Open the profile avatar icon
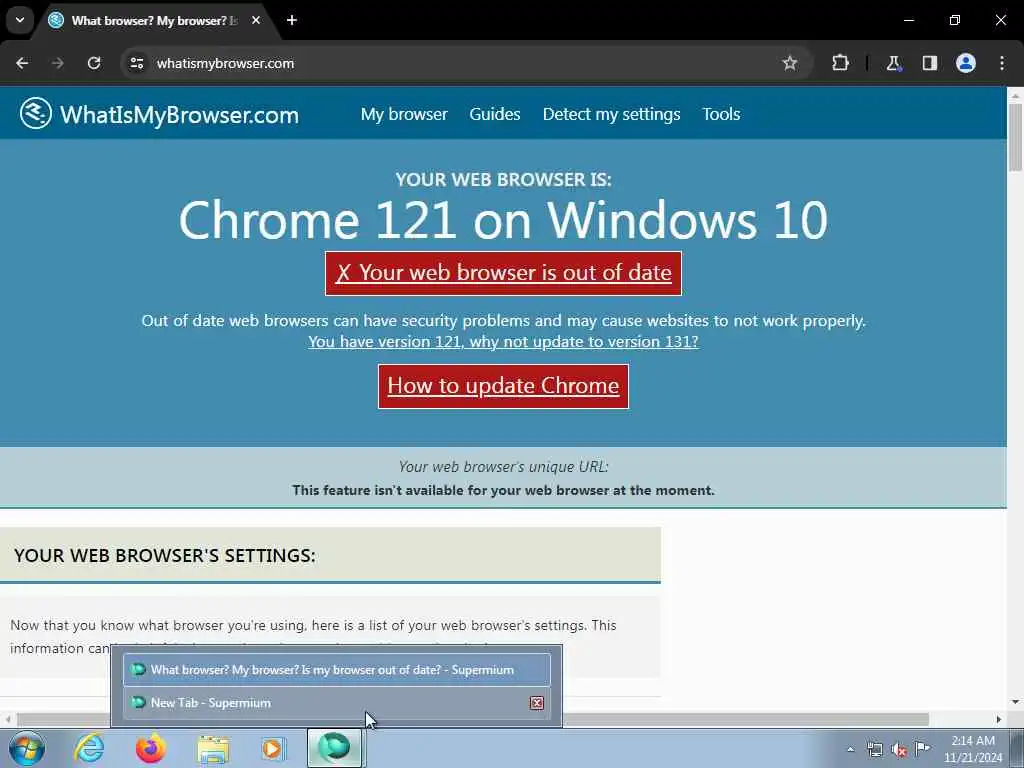 [x=966, y=63]
